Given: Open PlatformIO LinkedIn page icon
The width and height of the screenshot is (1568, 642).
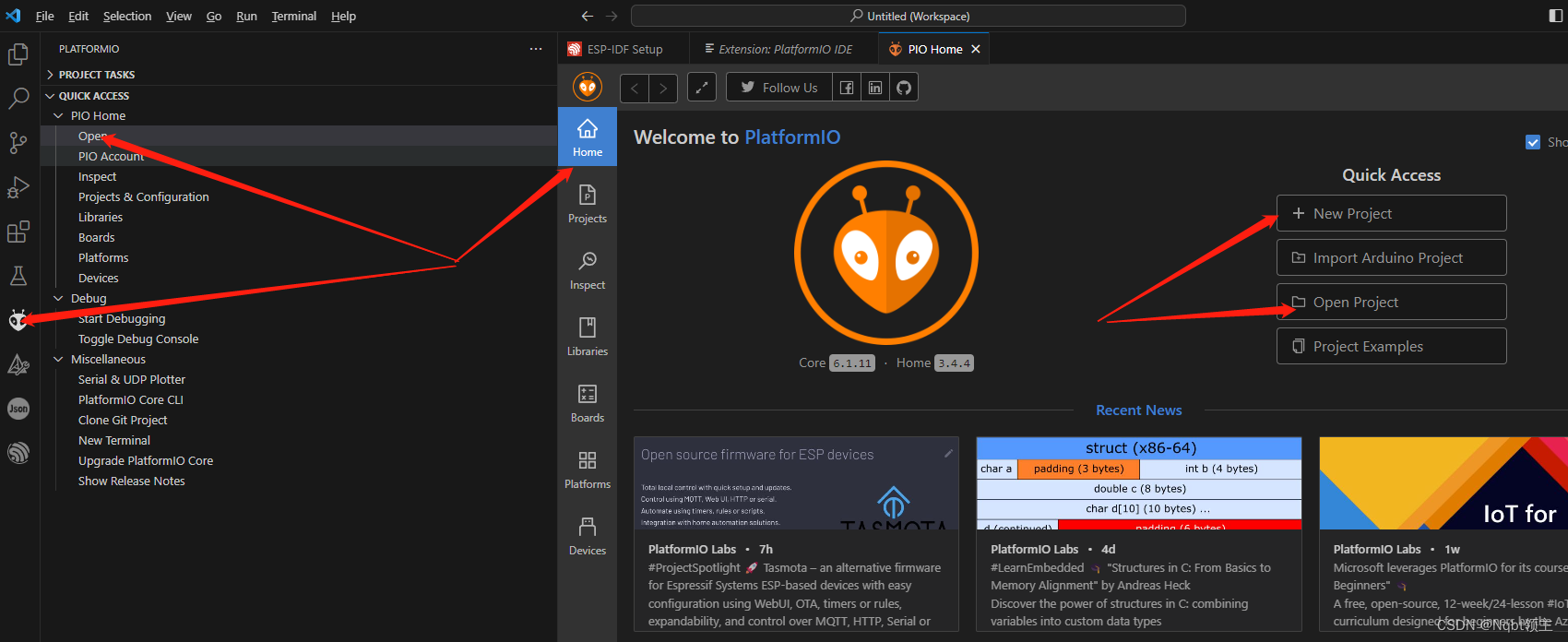Looking at the screenshot, I should click(875, 88).
